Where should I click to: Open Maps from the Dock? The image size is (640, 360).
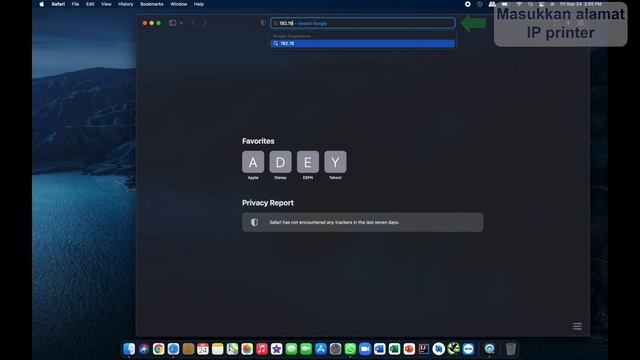(232, 349)
